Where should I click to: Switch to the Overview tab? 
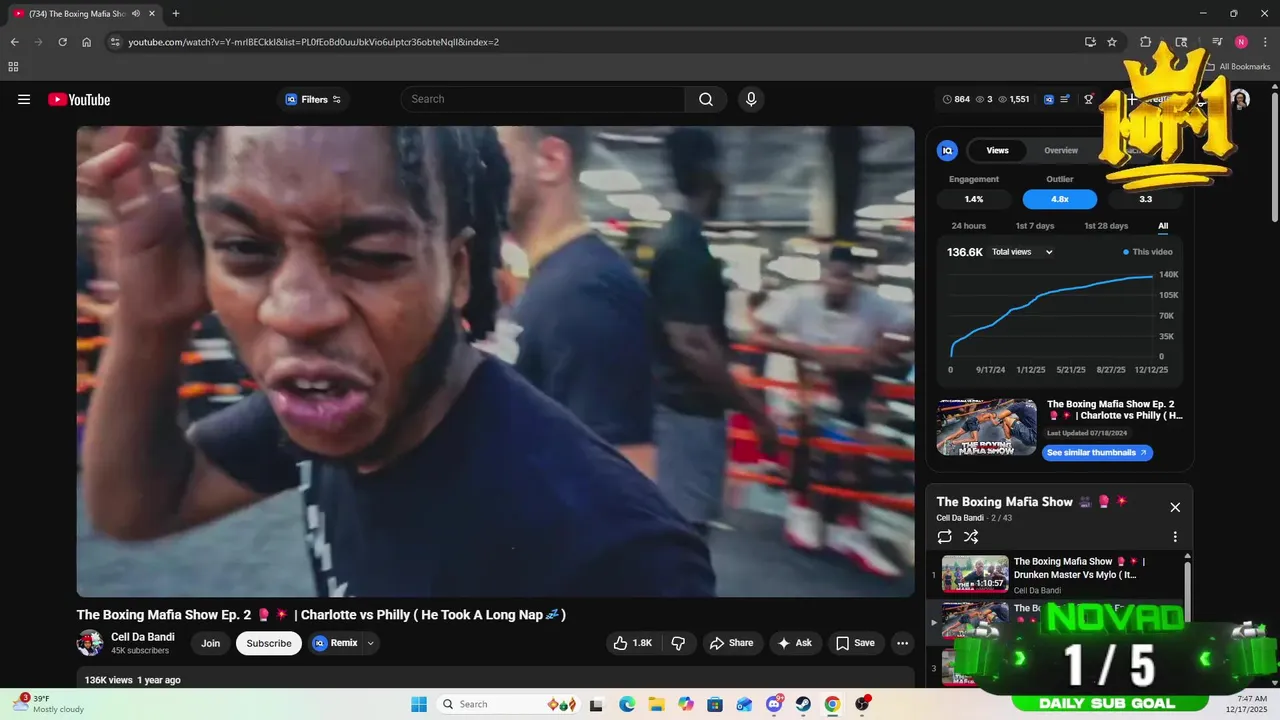click(1061, 150)
